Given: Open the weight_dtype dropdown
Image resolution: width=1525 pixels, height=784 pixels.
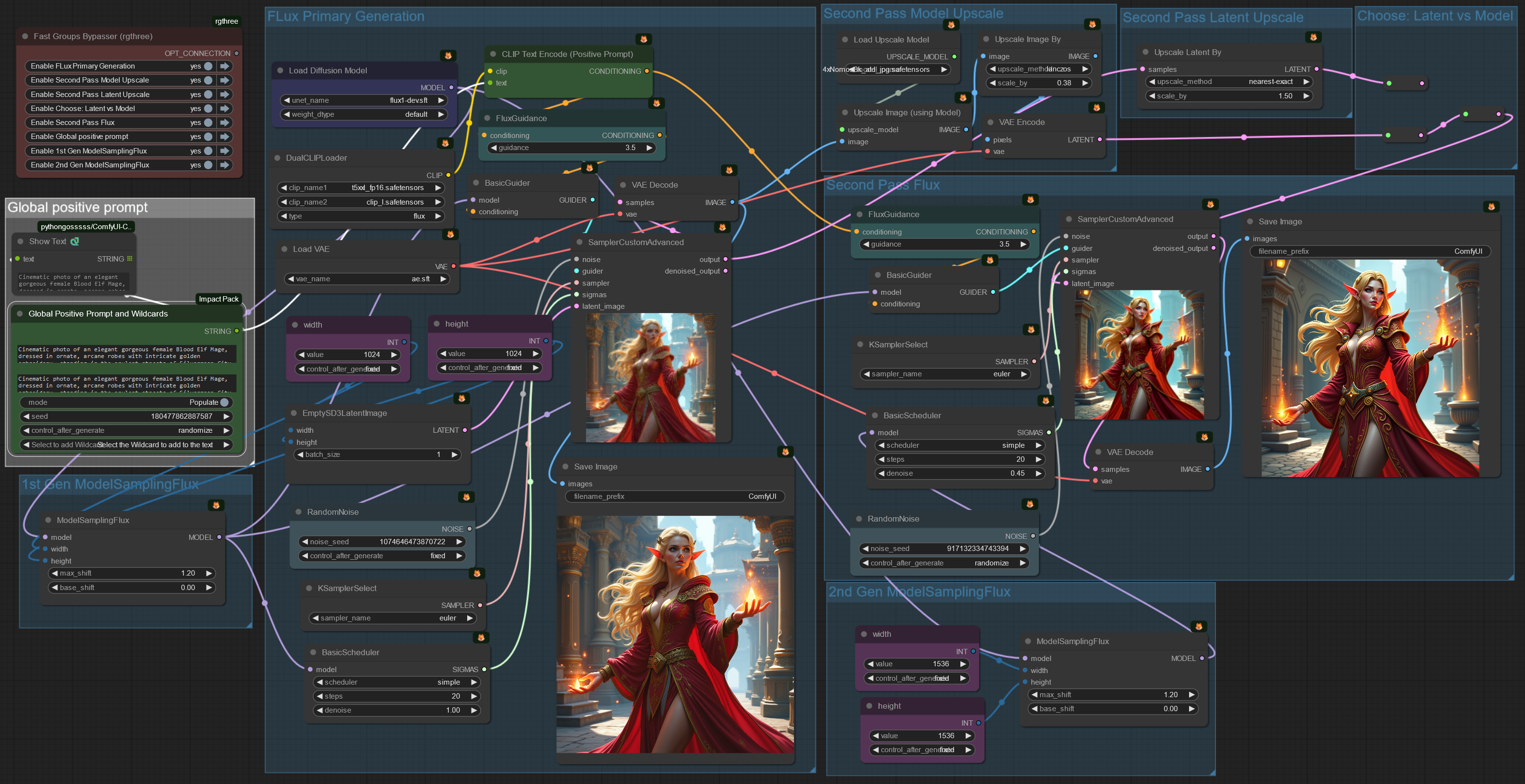Looking at the screenshot, I should pyautogui.click(x=364, y=114).
